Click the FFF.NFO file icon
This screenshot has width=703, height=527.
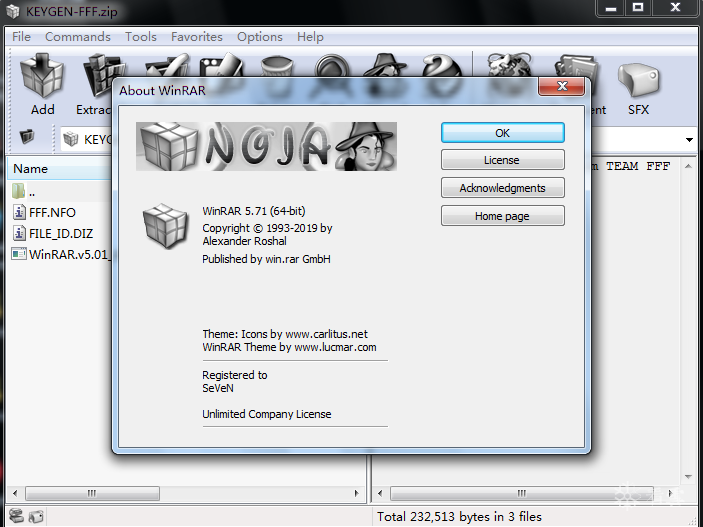19,212
